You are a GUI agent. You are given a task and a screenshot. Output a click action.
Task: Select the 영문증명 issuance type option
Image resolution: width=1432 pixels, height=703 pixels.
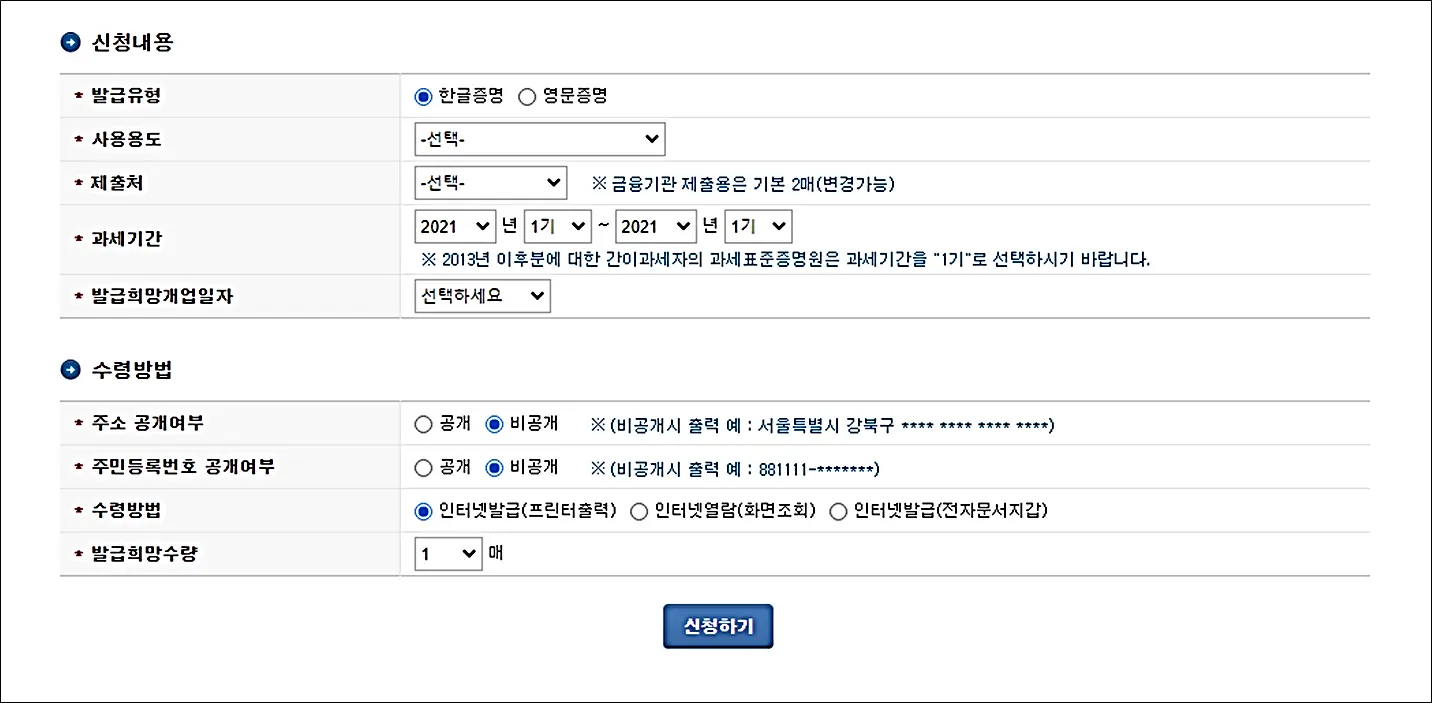coord(527,96)
